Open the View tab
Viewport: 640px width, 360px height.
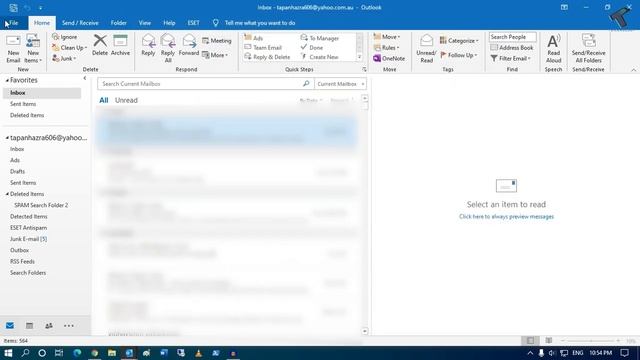pos(144,23)
